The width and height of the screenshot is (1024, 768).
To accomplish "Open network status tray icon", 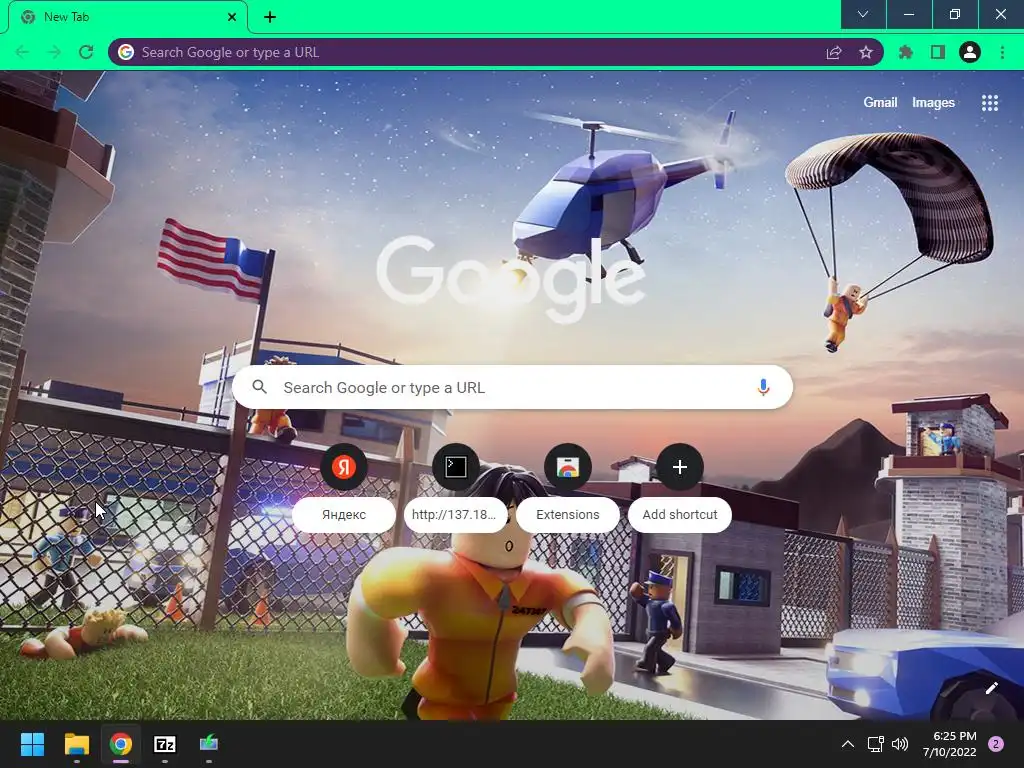I will pyautogui.click(x=875, y=744).
